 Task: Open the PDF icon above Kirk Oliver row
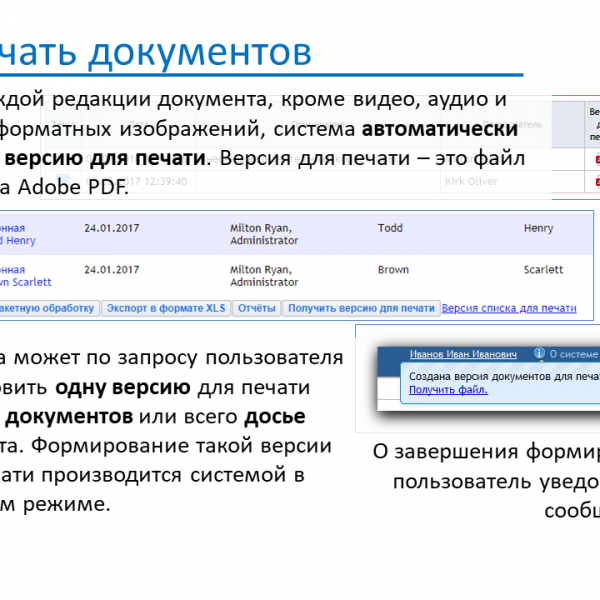[597, 159]
